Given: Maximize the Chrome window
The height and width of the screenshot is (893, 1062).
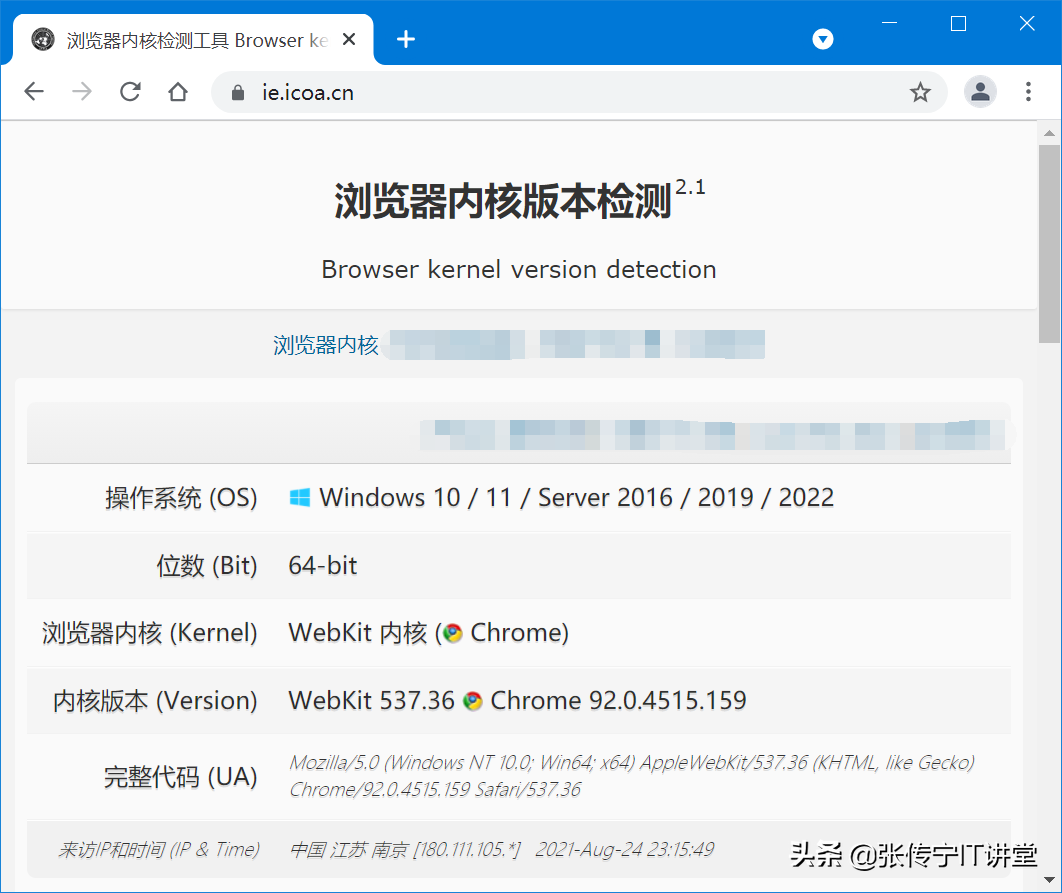Looking at the screenshot, I should click(958, 24).
